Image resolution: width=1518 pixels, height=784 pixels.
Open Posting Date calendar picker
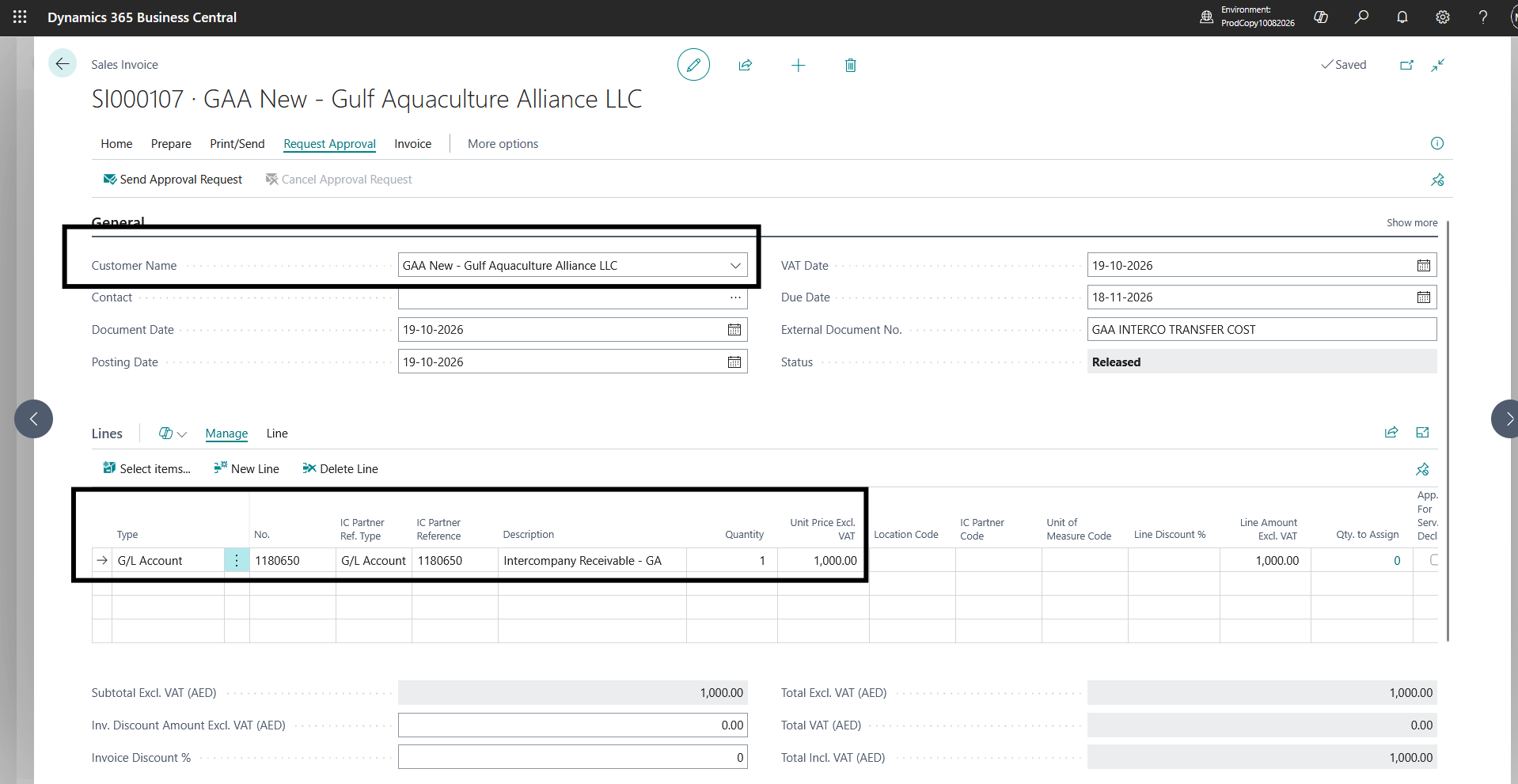[734, 362]
